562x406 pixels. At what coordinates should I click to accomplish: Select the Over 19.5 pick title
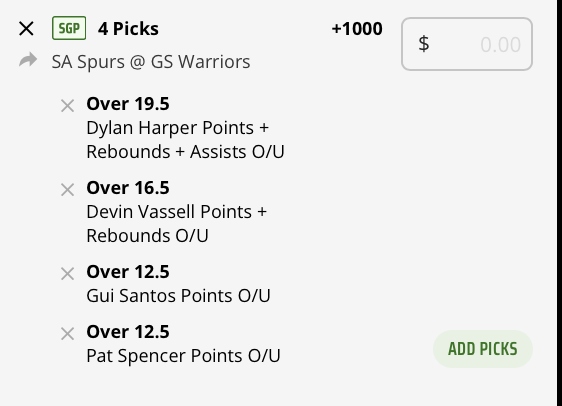(x=128, y=104)
